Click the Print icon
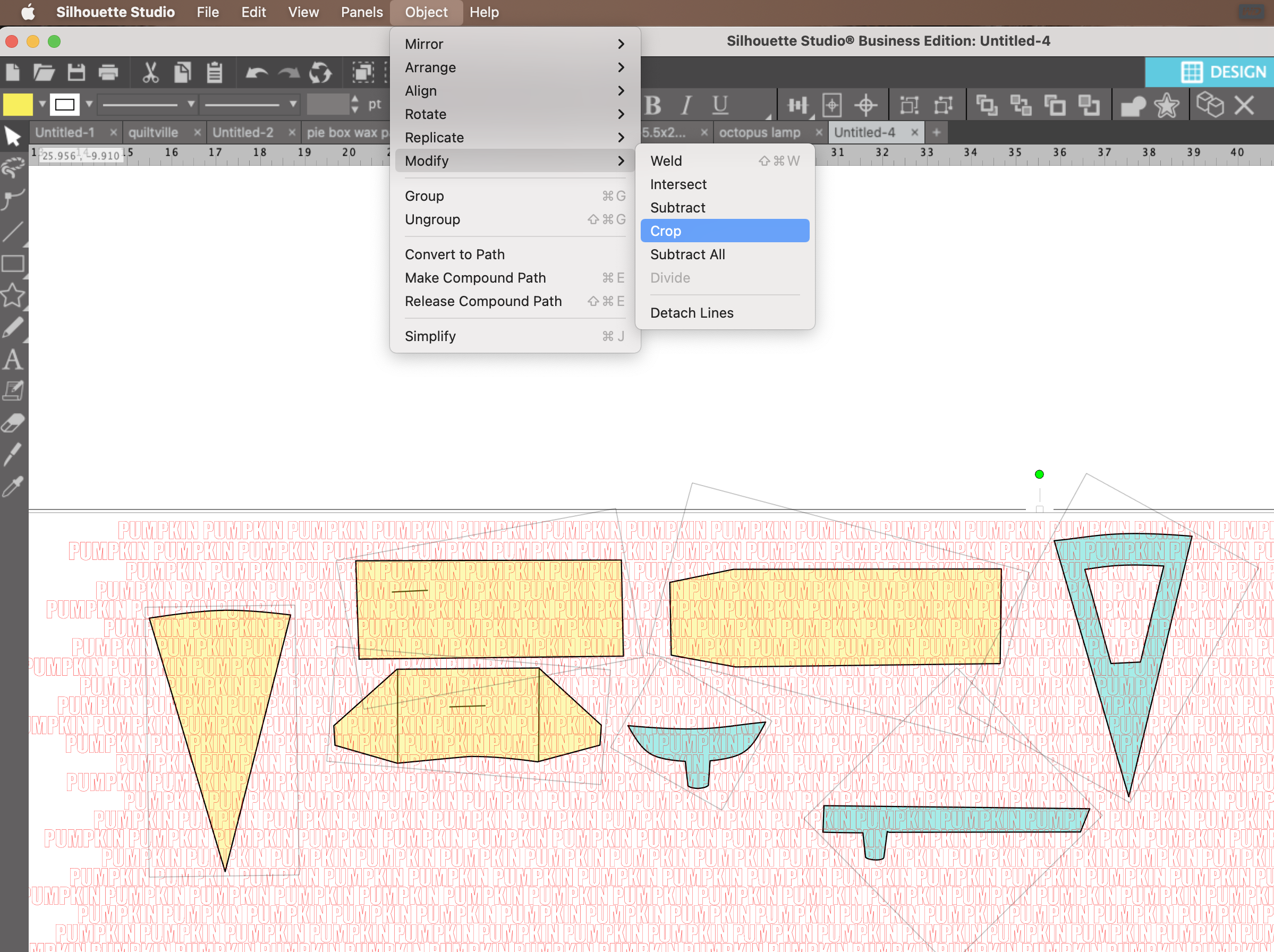This screenshot has height=952, width=1274. tap(108, 73)
